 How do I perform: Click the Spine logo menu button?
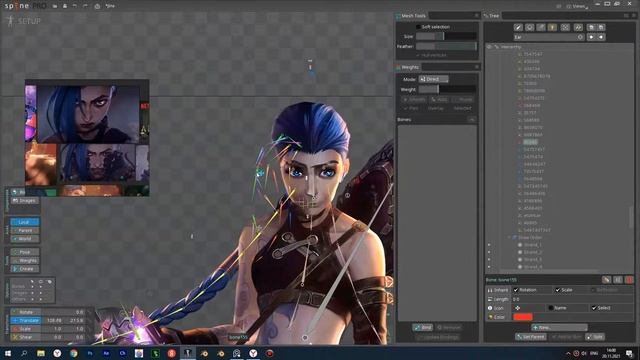pos(25,6)
